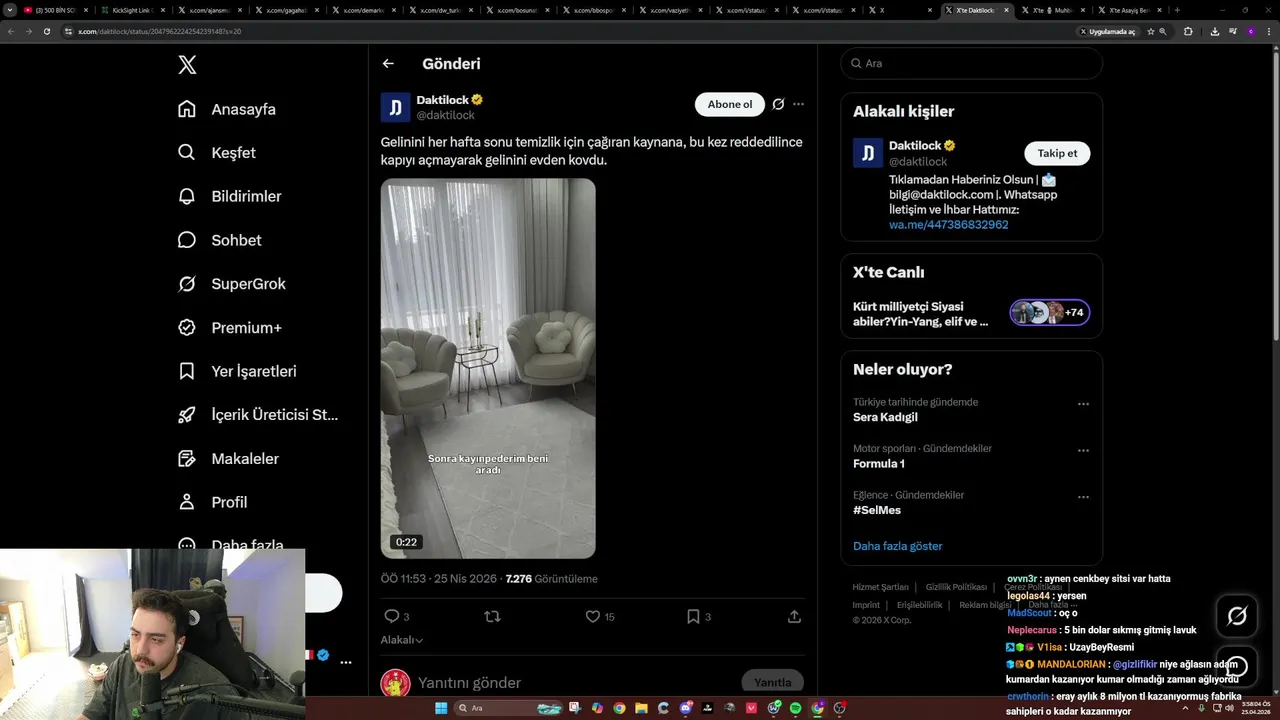Screen dimensions: 1280x720
Task: Open İçerik Üreticisi Stüdyosu item
Action: click(258, 415)
